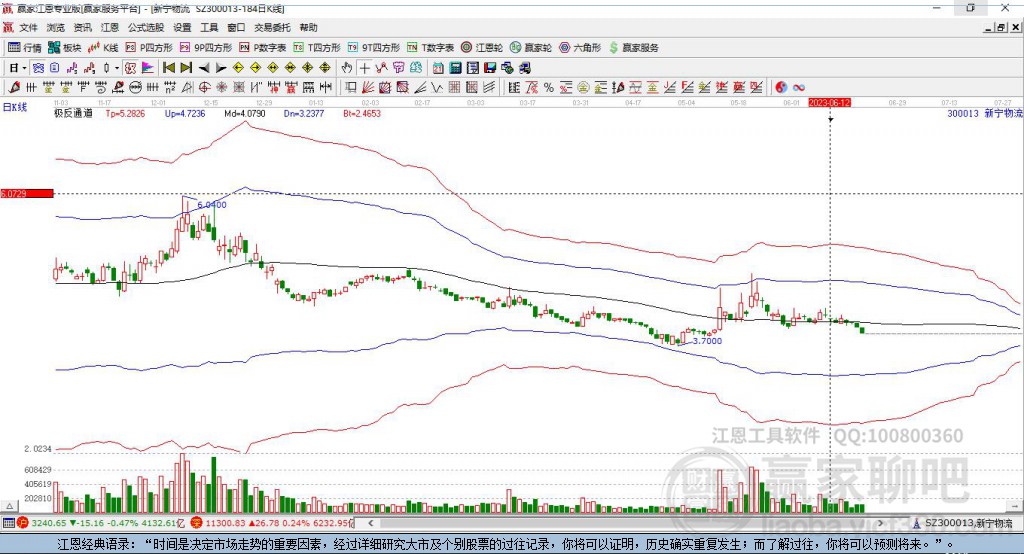This screenshot has width=1024, height=554.
Task: Jump to last bar icon
Action: tap(186, 68)
